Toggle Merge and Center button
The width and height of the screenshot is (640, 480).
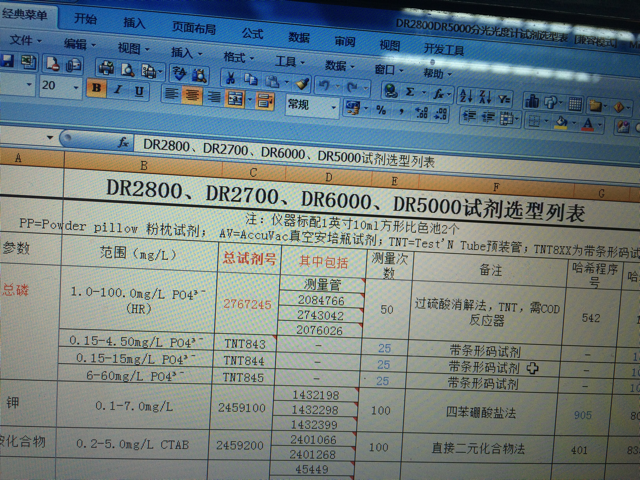pyautogui.click(x=235, y=100)
